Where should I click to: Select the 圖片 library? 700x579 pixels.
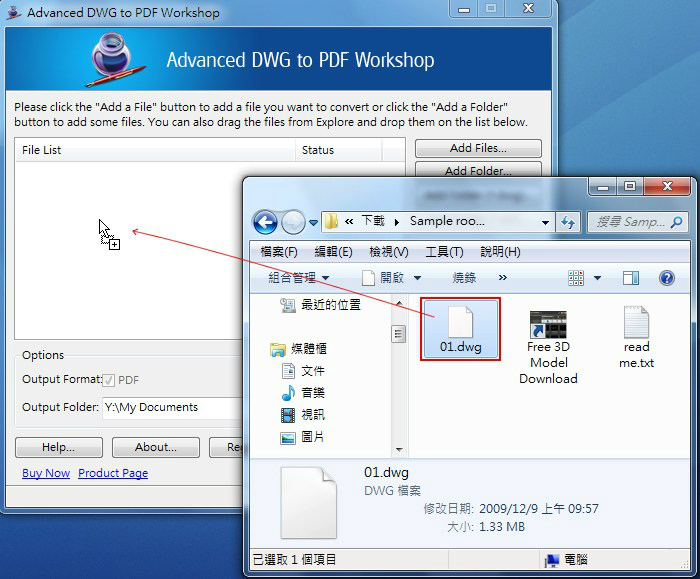tap(302, 437)
